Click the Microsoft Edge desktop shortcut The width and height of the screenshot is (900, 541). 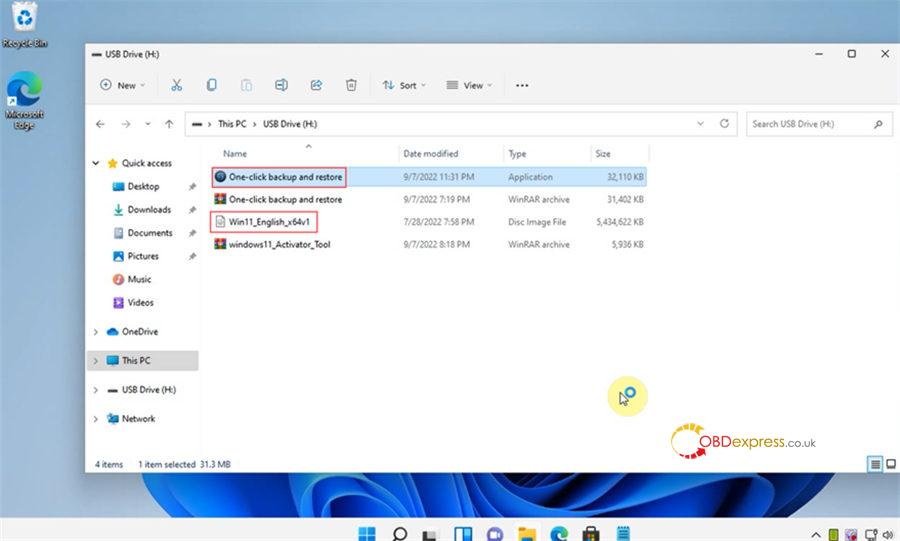25,101
